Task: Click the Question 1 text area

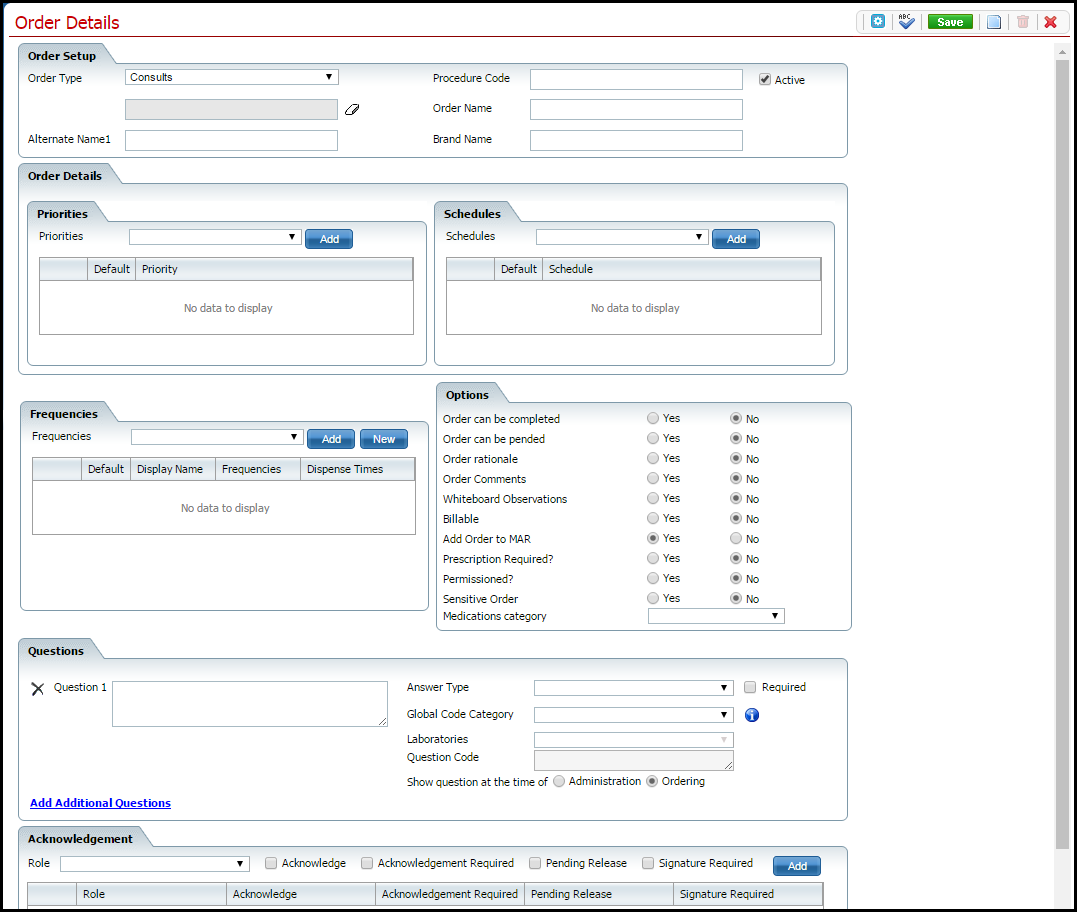Action: coord(250,704)
